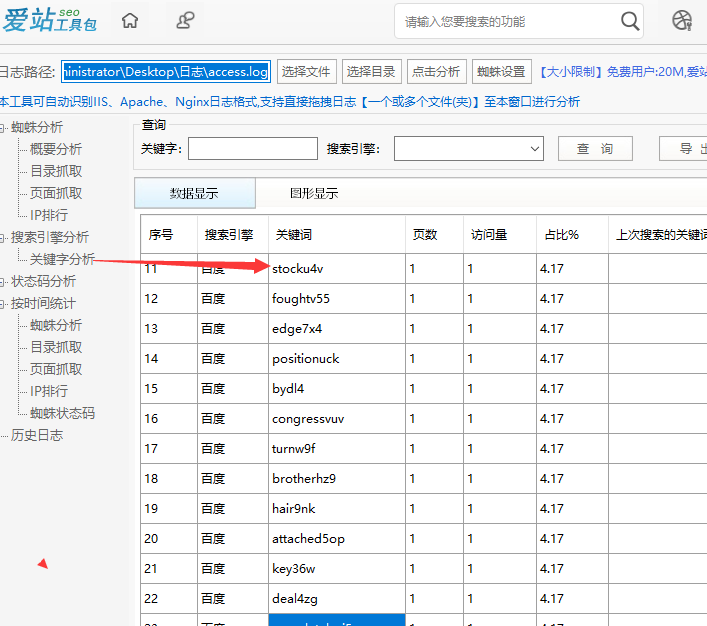Screen dimensions: 707x626
Task: Open 蜘蛛设置 spider settings
Action: tap(501, 71)
